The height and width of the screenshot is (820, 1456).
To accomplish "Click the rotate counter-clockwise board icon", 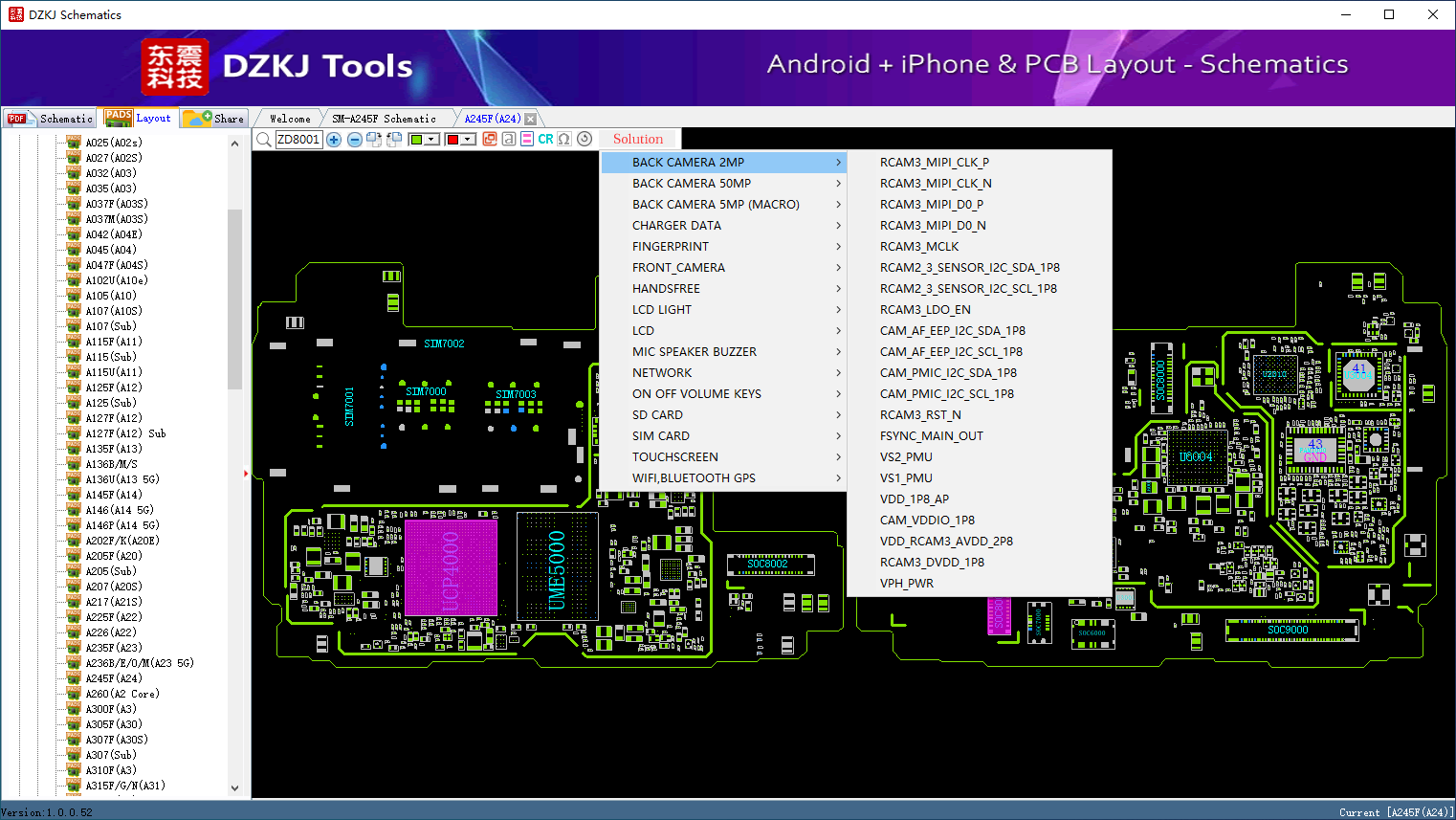I will (x=393, y=140).
